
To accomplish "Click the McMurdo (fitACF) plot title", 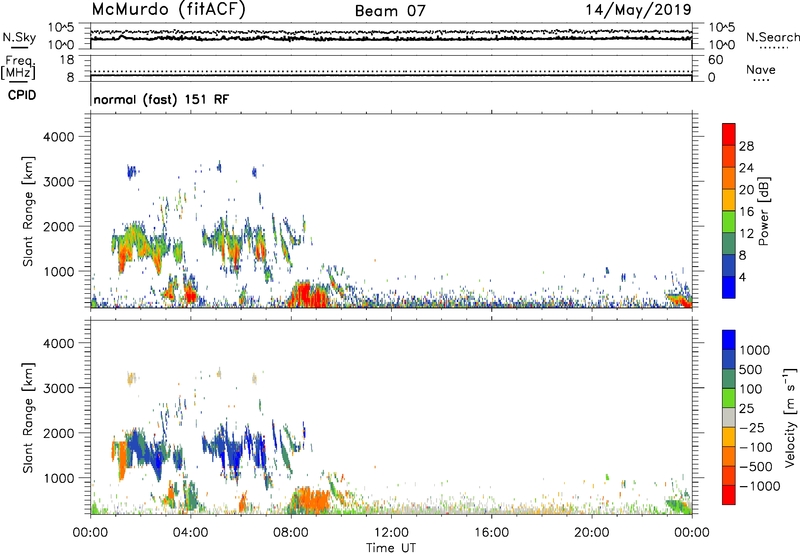I will pyautogui.click(x=168, y=10).
